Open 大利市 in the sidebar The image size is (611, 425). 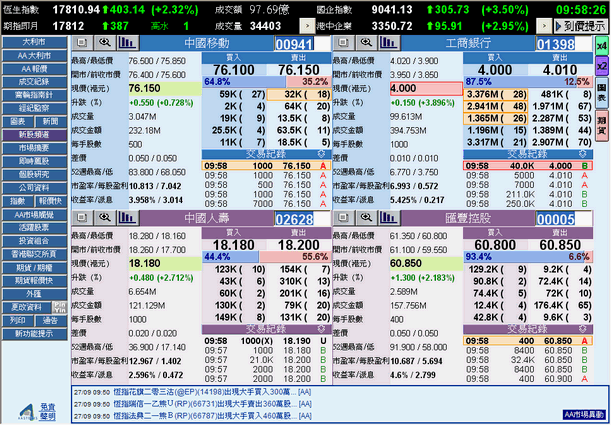click(35, 42)
